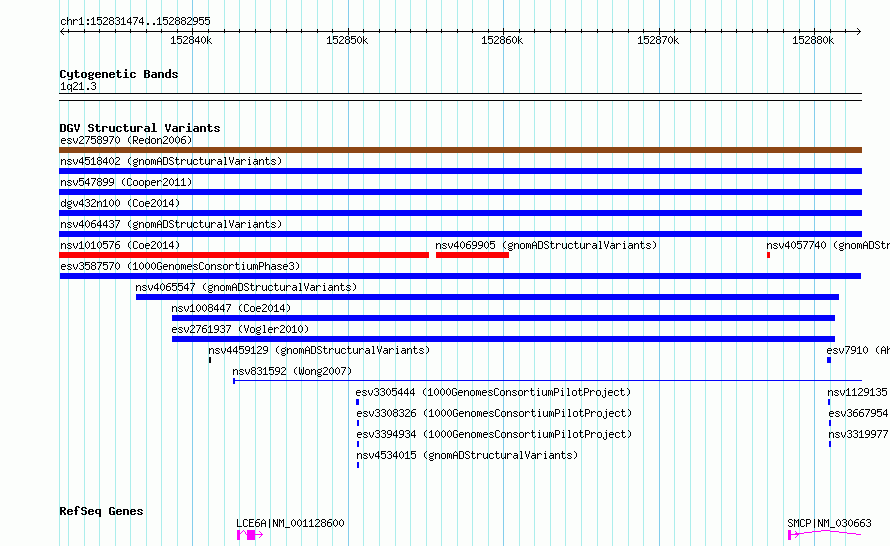Click the blue bar under nsv4065547
This screenshot has height=546, width=890.
488,297
